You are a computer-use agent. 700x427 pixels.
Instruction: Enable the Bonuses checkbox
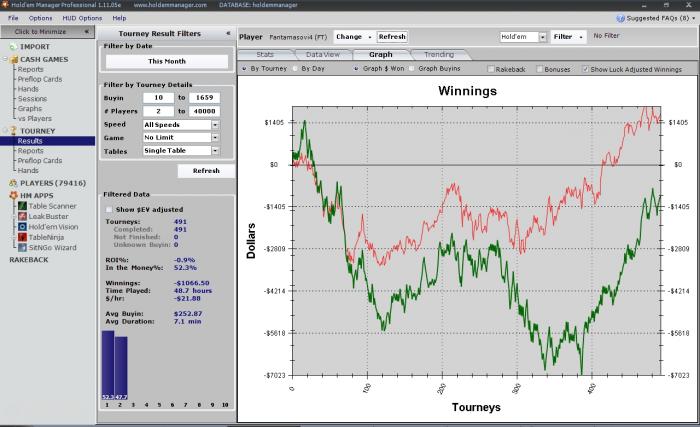[x=539, y=69]
